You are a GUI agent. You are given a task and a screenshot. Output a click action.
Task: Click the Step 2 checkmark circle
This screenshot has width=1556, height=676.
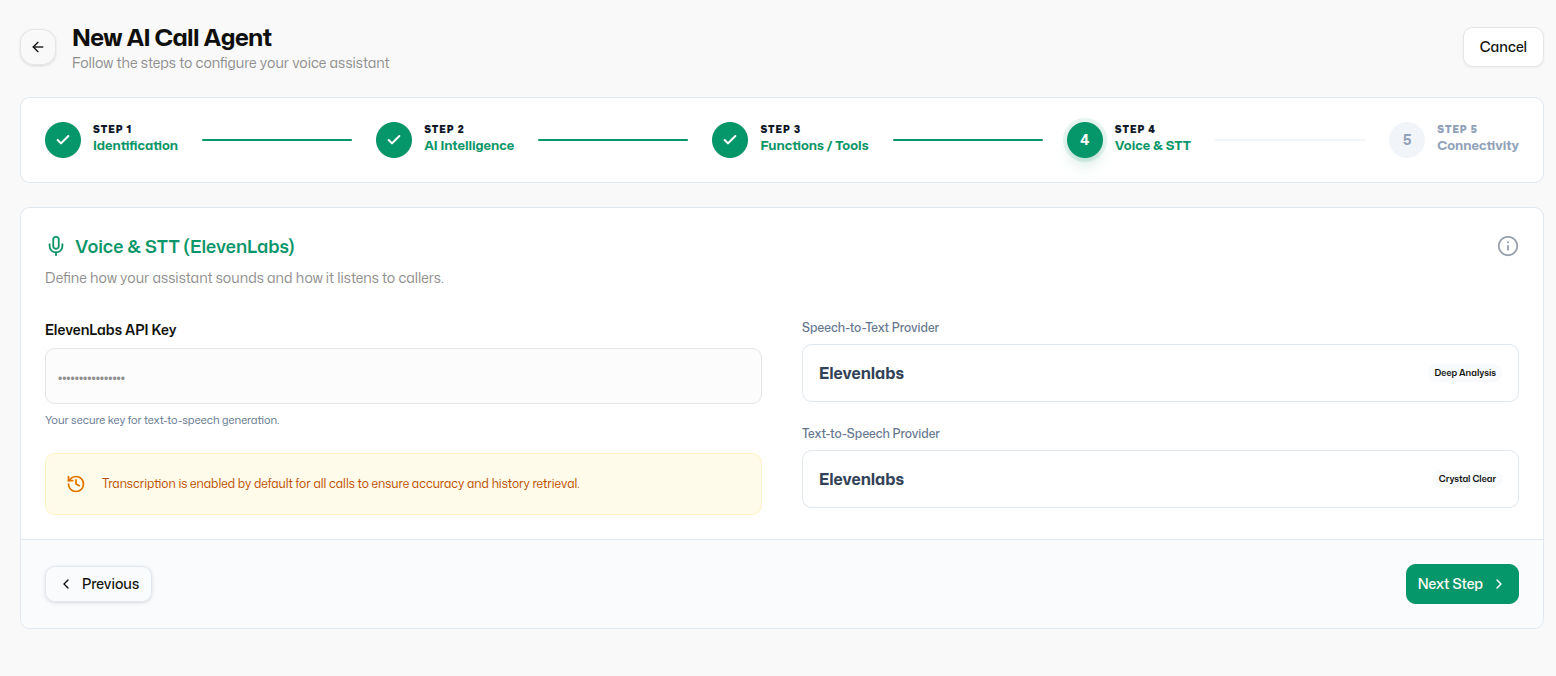click(394, 140)
